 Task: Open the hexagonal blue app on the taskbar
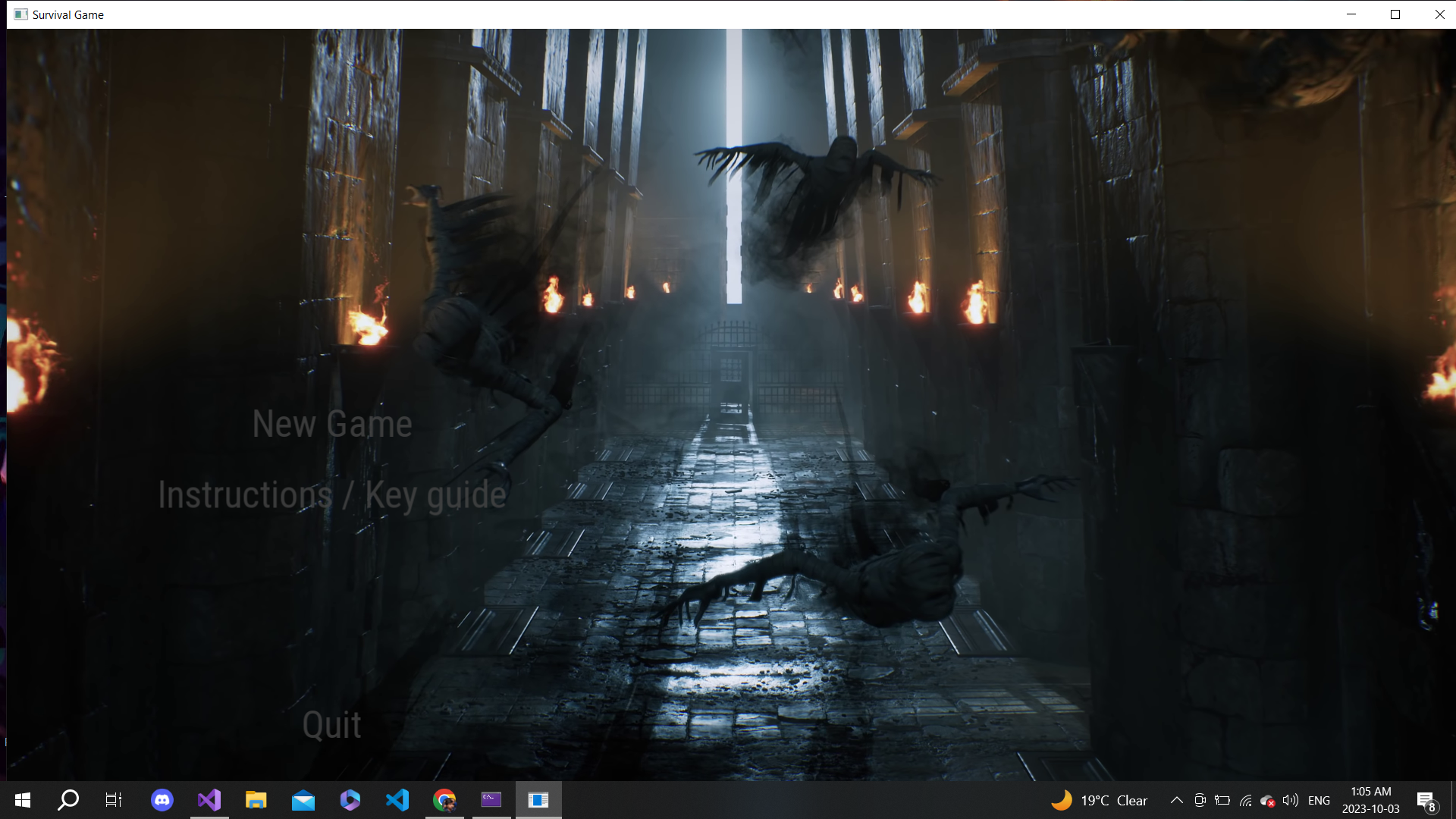(350, 800)
